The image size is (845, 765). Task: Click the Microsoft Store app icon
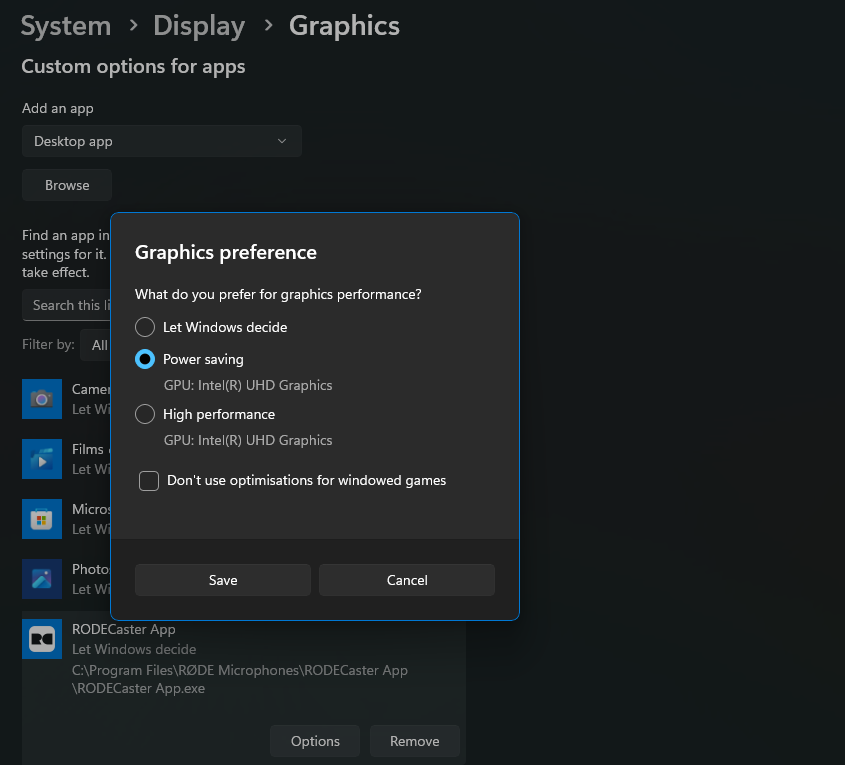[41, 519]
